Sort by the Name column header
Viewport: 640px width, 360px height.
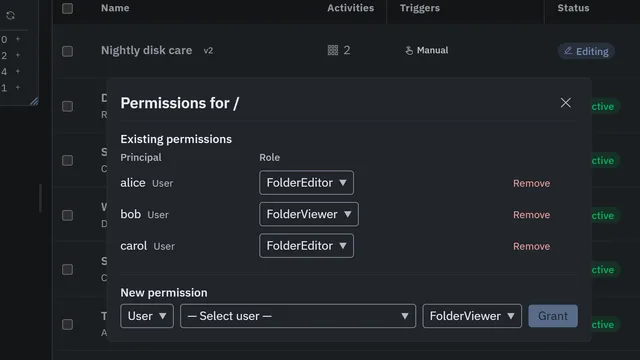point(115,8)
